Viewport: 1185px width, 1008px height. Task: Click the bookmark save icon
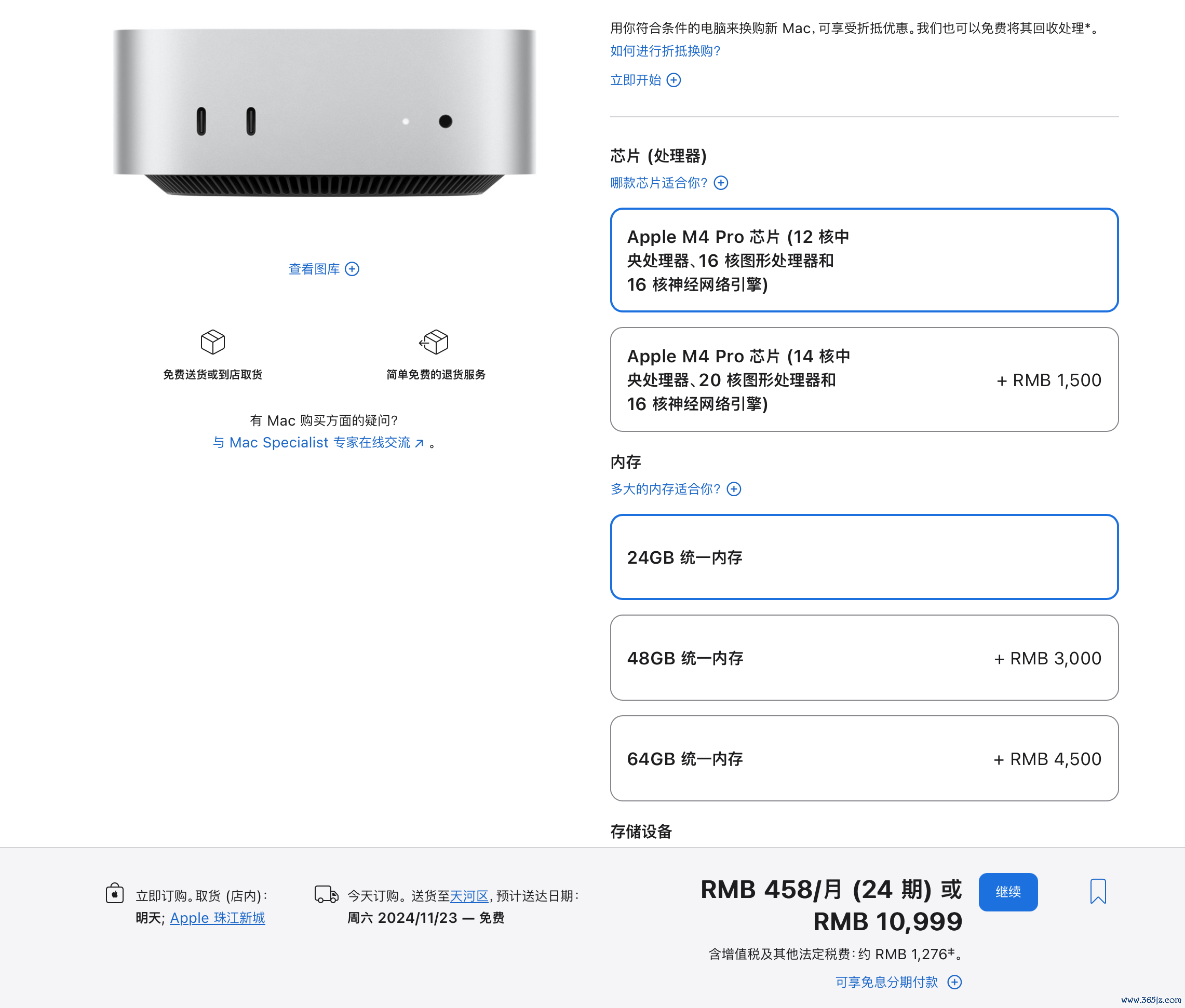click(x=1098, y=891)
